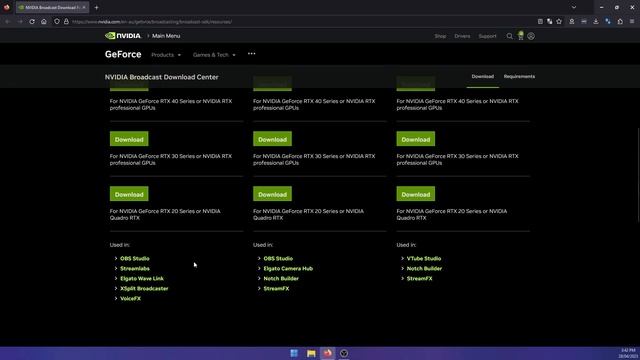The height and width of the screenshot is (360, 640).
Task: Open reader view icon in address bar
Action: [540, 22]
